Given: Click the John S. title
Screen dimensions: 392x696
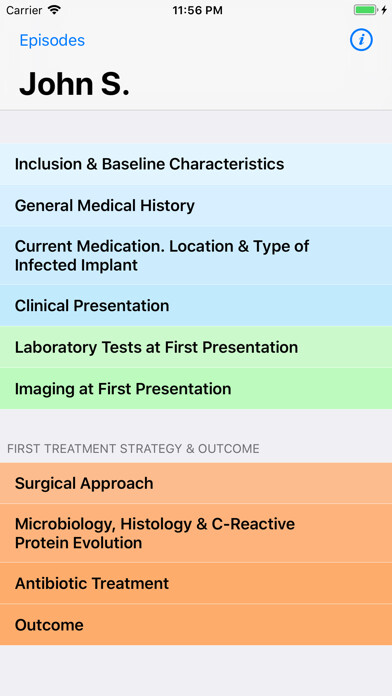Looking at the screenshot, I should (74, 84).
